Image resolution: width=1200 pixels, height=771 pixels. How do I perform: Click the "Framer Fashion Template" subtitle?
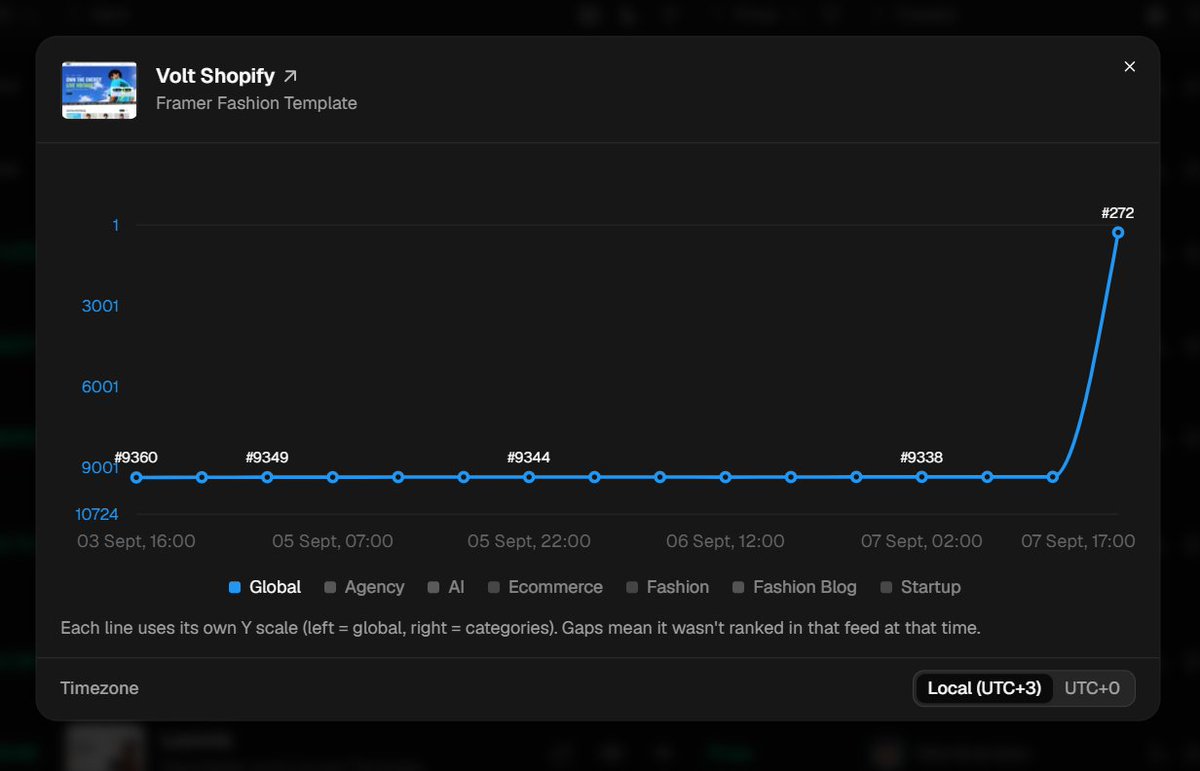pos(256,103)
